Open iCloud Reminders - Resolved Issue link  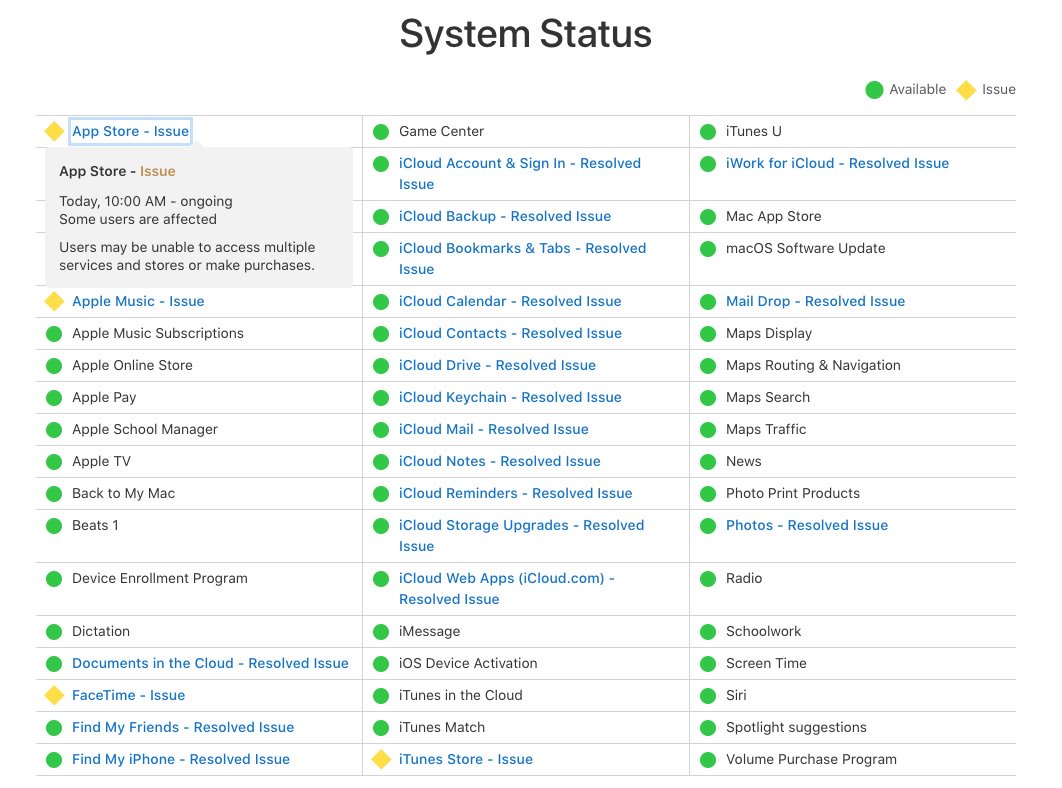pyautogui.click(x=515, y=493)
